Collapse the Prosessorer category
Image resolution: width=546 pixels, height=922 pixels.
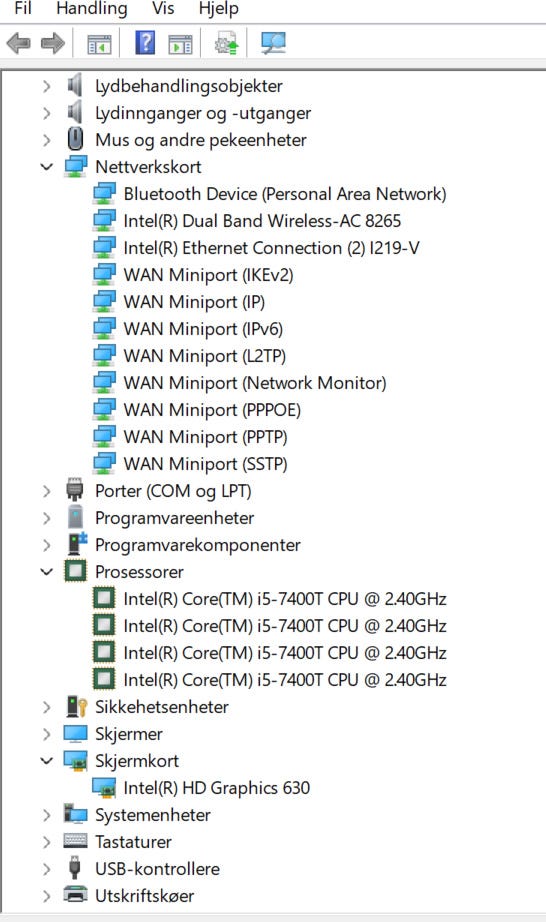click(46, 572)
